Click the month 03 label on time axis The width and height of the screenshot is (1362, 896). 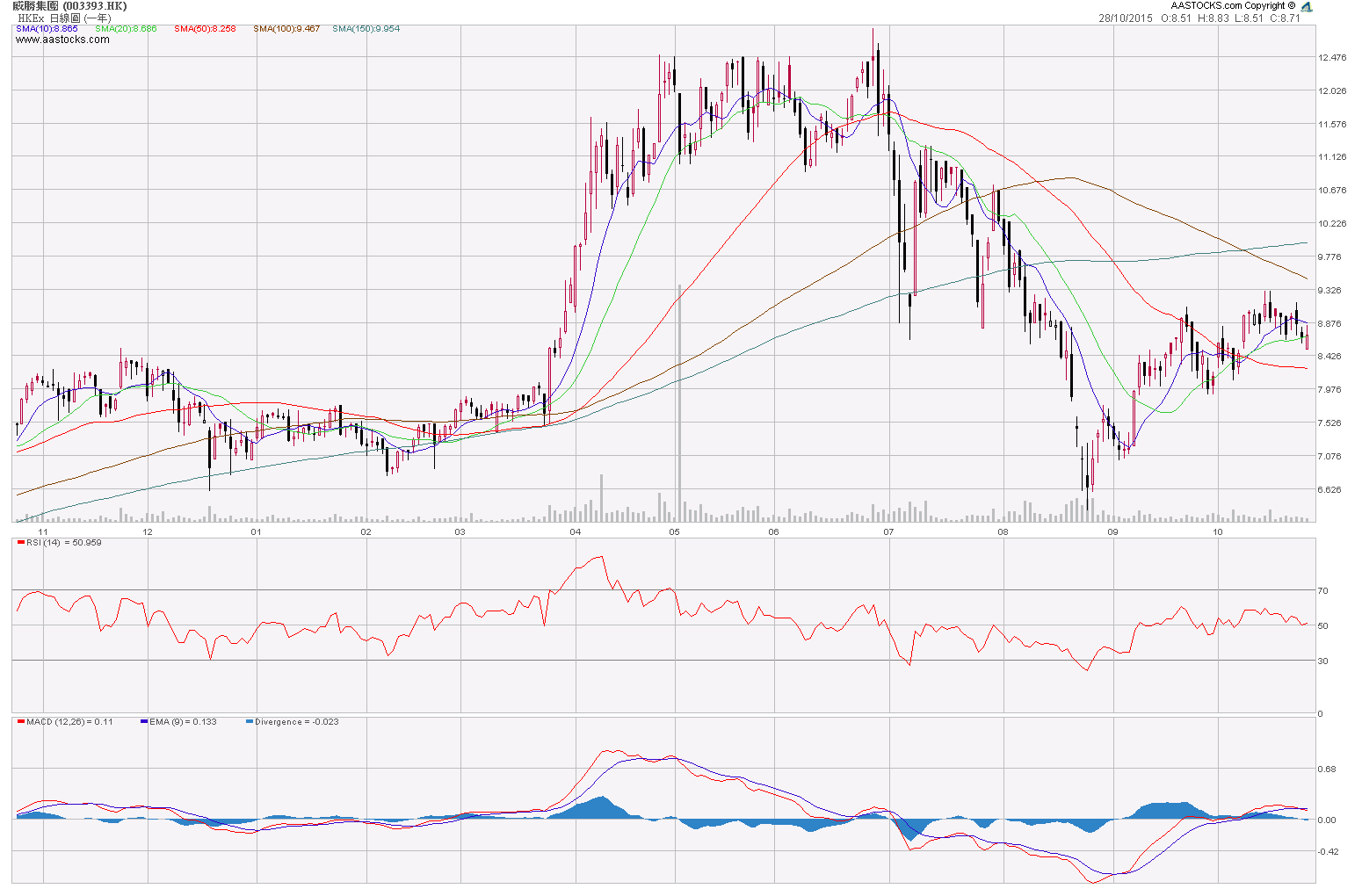coord(460,532)
